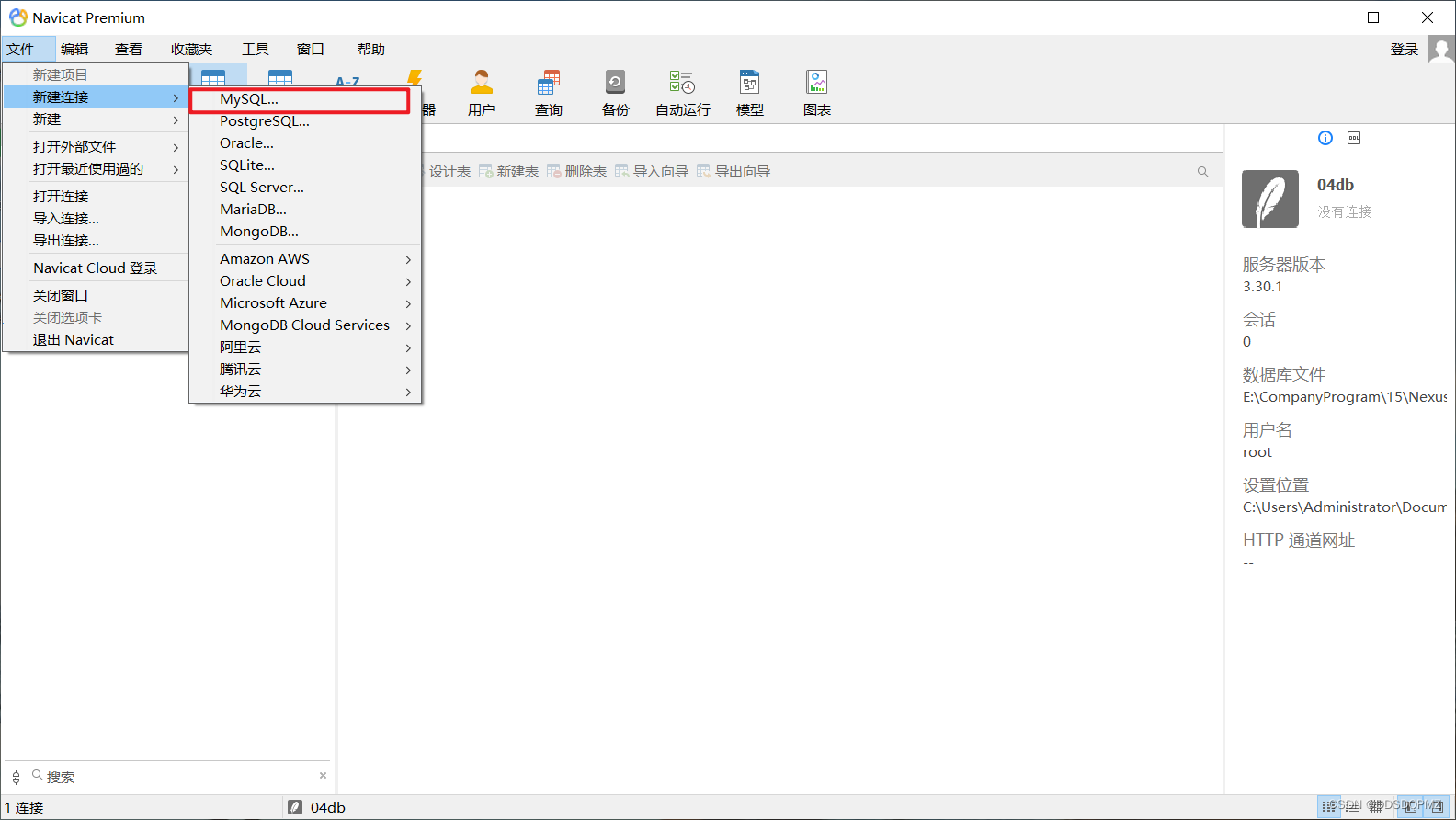This screenshot has width=1456, height=820.
Task: Open the 收藏夹 menu
Action: point(191,50)
